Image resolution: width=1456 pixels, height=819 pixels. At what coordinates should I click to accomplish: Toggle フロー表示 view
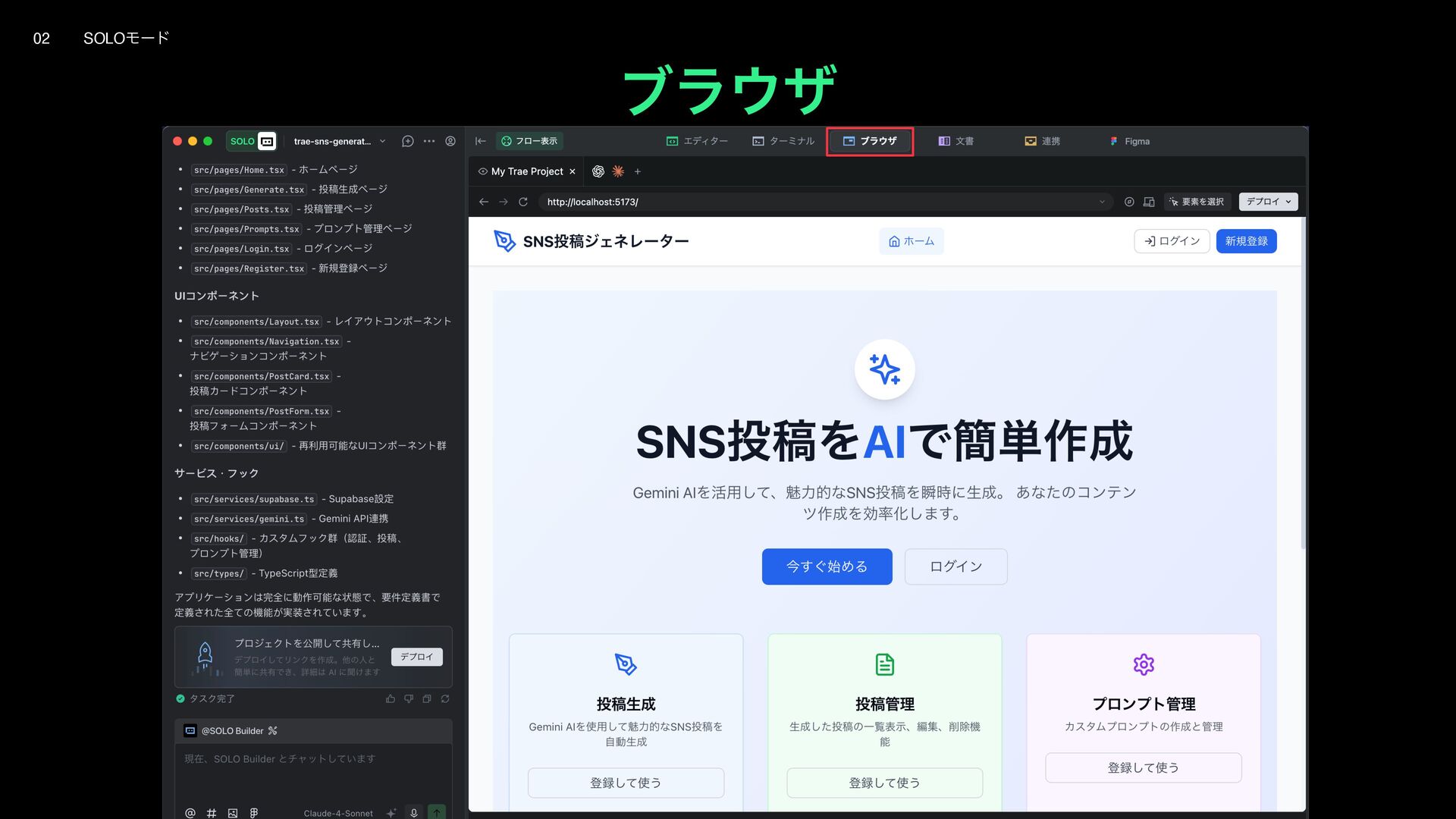529,141
